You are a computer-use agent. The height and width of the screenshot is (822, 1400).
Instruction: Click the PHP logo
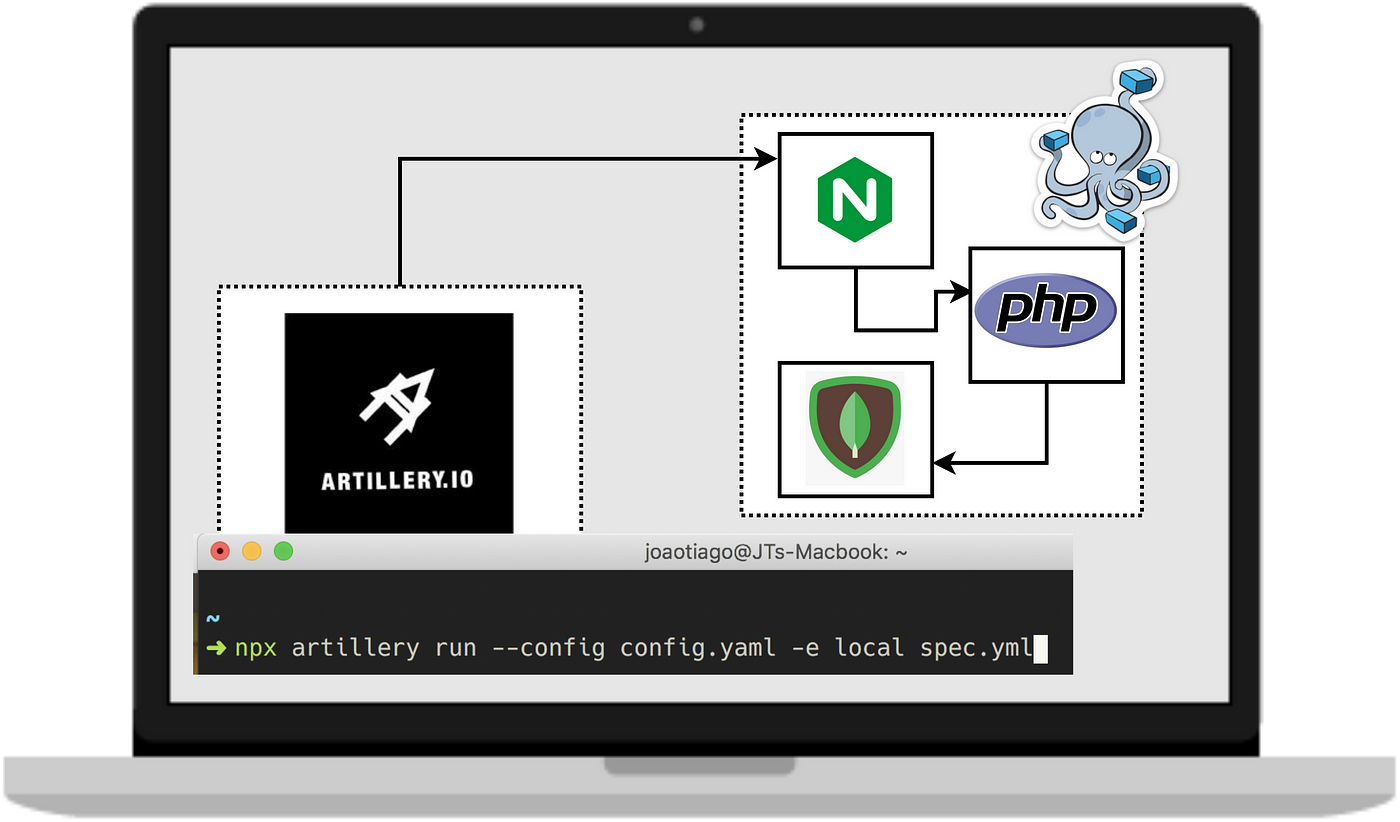[x=1045, y=312]
